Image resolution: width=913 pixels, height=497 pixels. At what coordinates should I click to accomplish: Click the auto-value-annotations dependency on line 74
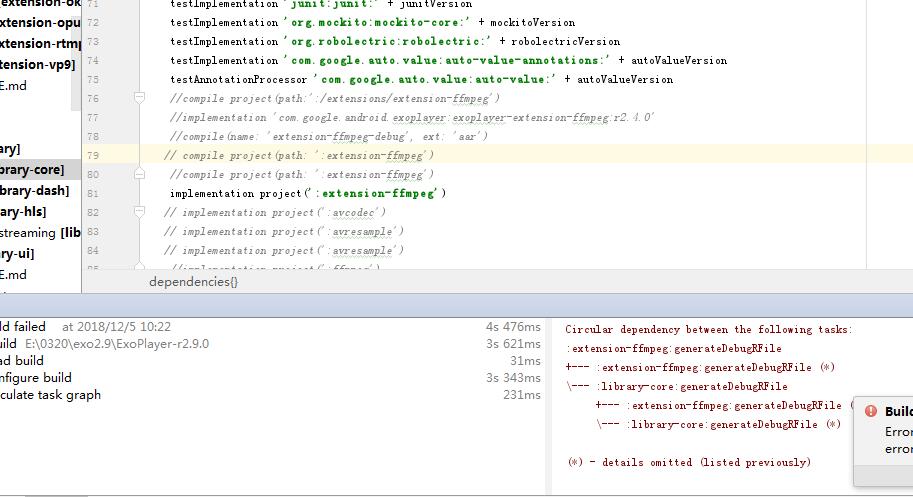tap(447, 61)
